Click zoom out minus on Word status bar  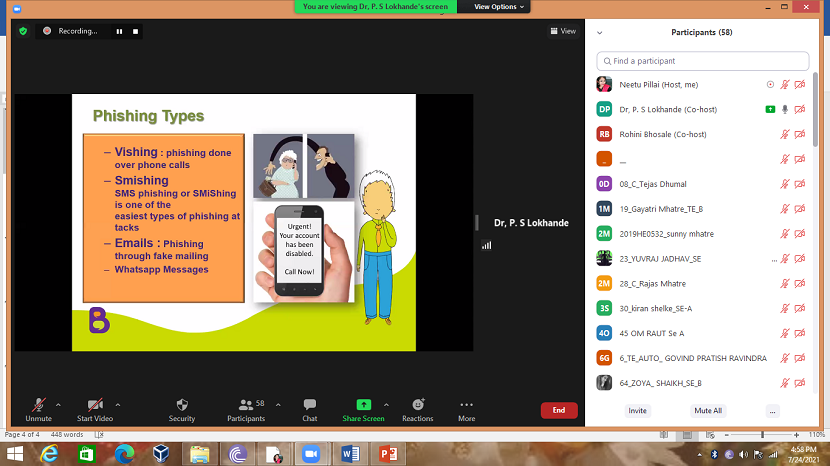[727, 435]
